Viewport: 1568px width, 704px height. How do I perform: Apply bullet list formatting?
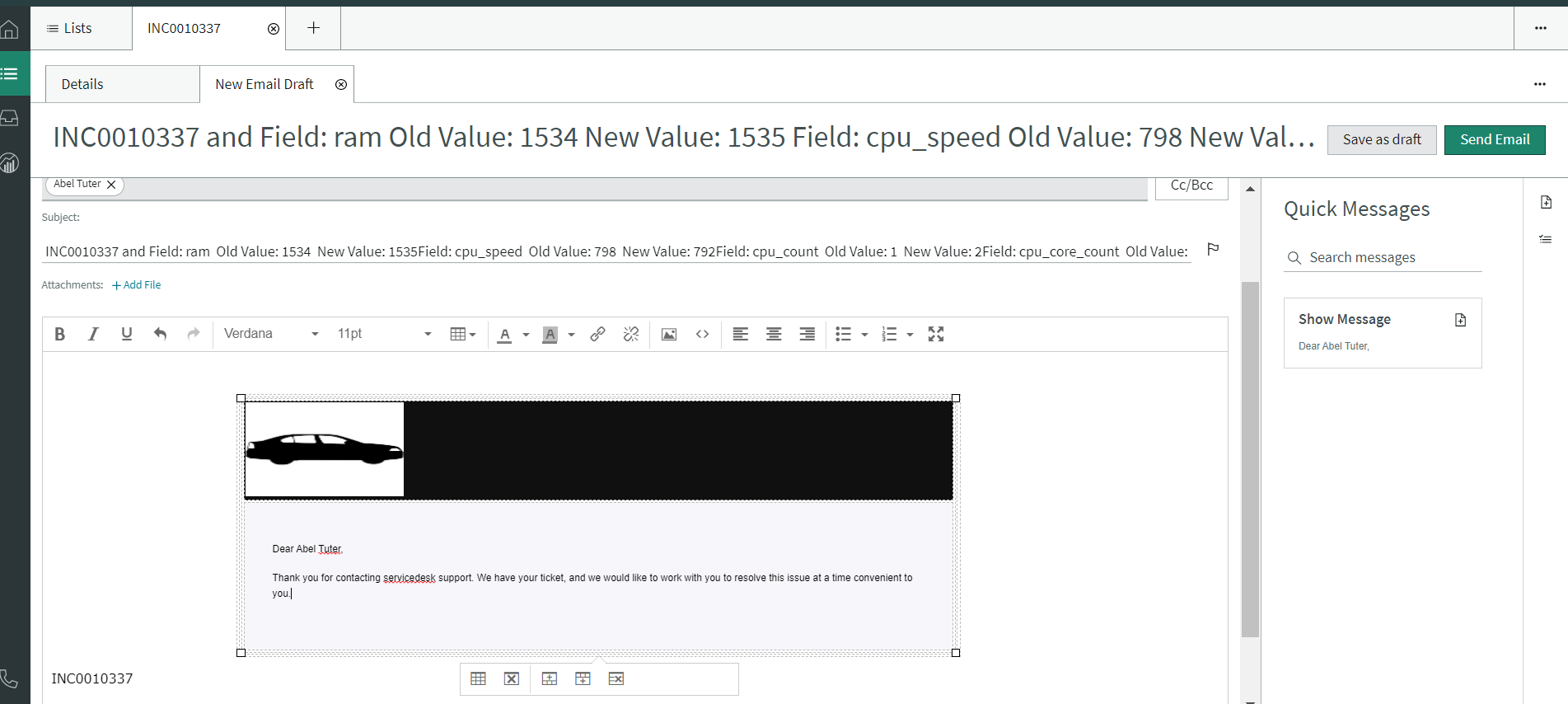pos(844,334)
